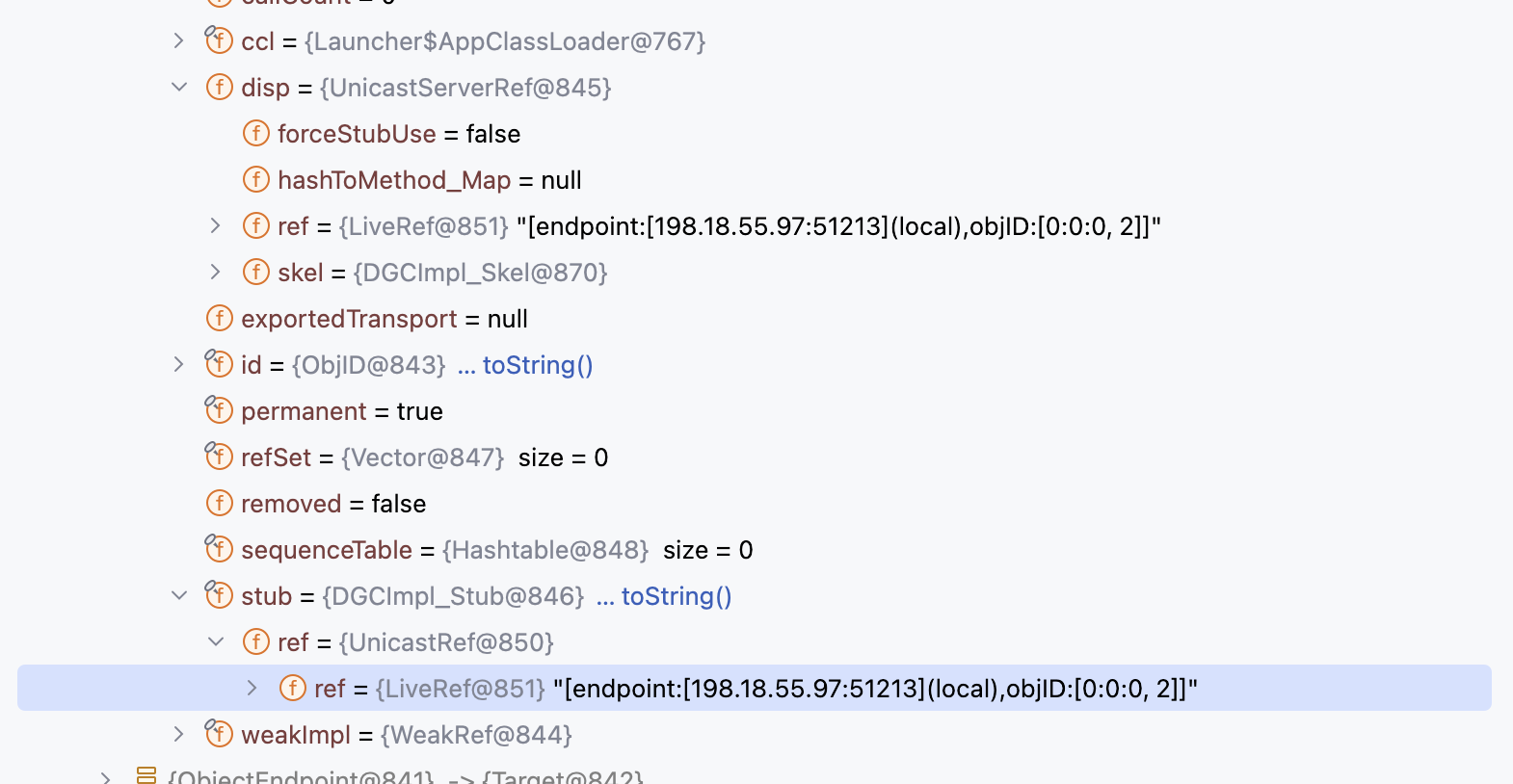Click toString() link on stub row

(x=677, y=596)
